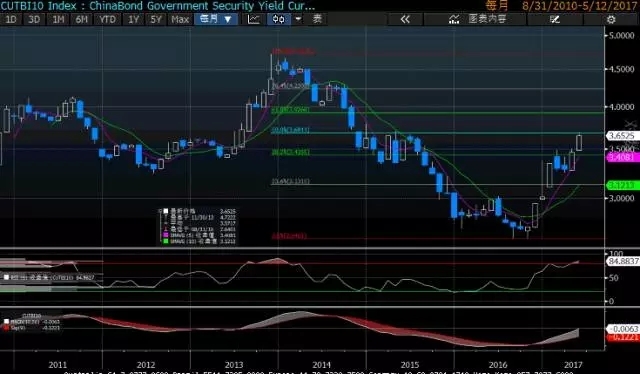The width and height of the screenshot is (640, 374).
Task: Click the Max range button
Action: 180,19
